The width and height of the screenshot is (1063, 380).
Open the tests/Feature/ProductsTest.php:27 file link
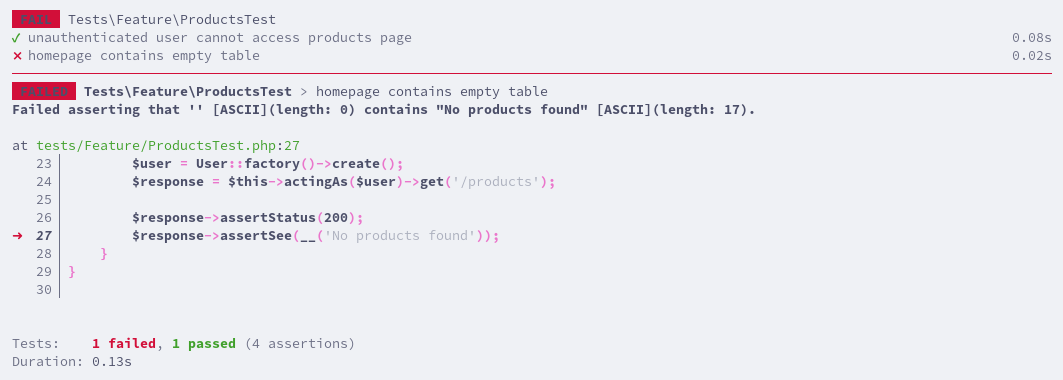click(x=168, y=146)
